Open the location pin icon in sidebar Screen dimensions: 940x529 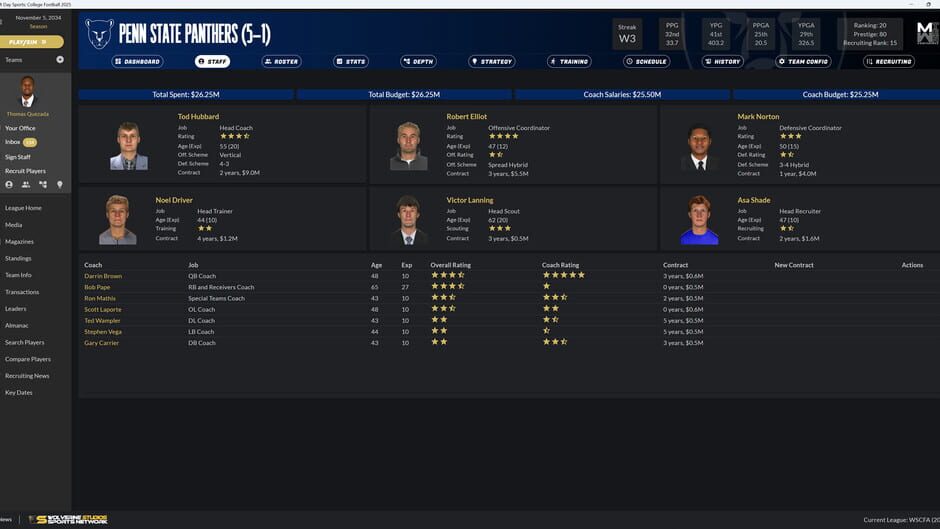coord(59,185)
